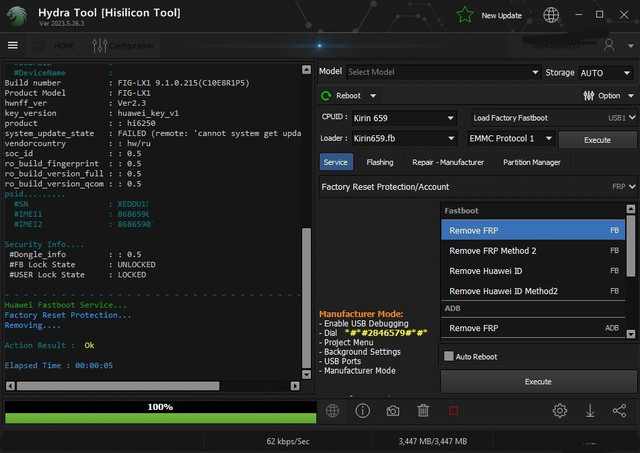
Task: Open the hamburger menu
Action: tap(13, 45)
